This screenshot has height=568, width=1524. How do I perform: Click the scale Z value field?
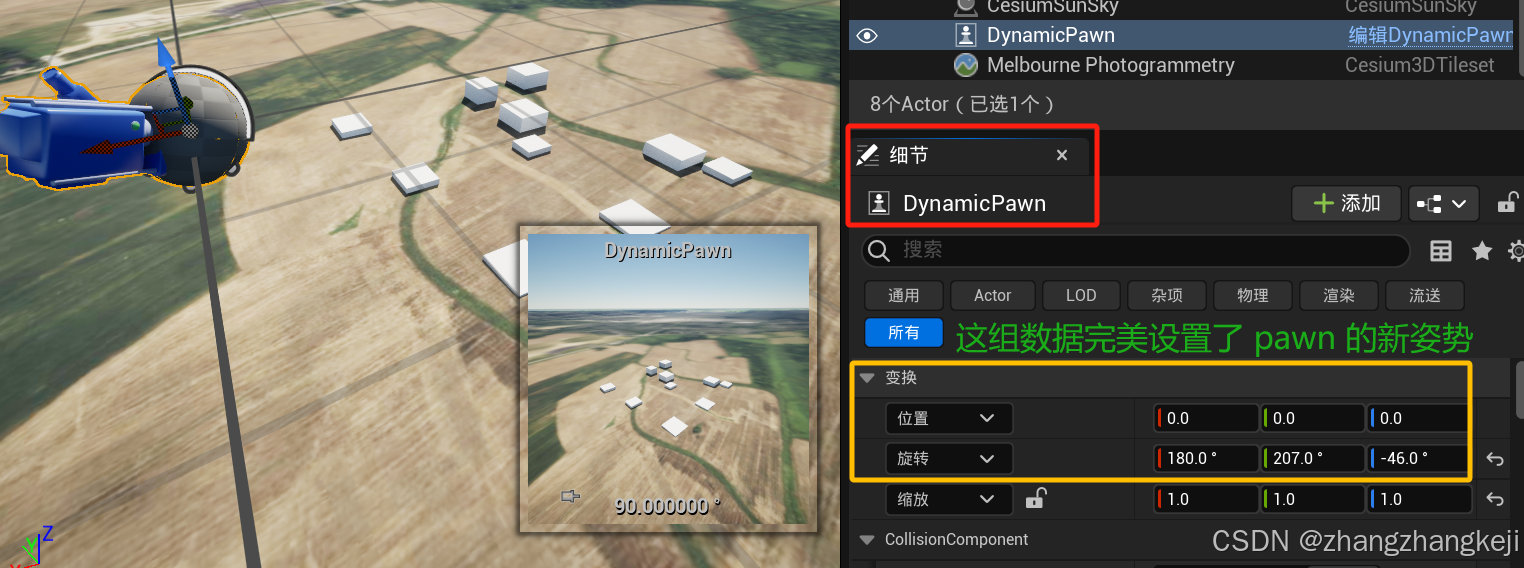1418,498
